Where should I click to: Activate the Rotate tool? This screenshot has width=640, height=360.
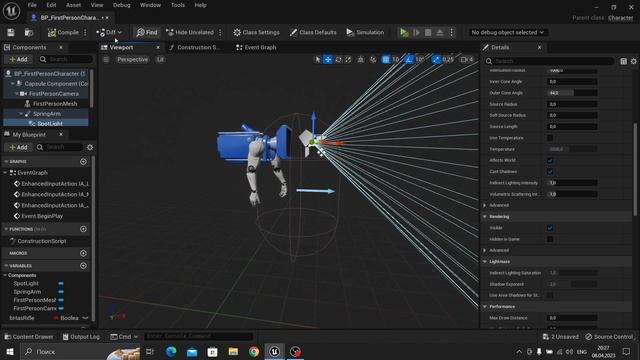338,60
